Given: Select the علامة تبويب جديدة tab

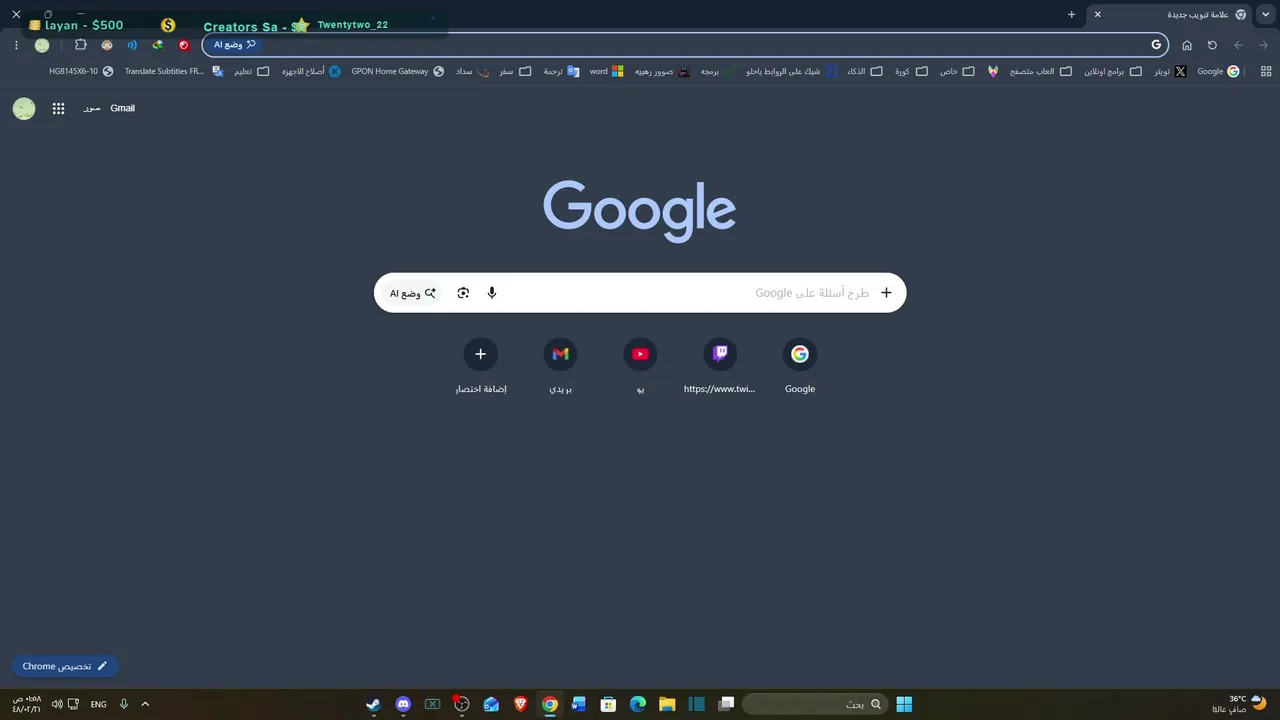Looking at the screenshot, I should coord(1170,14).
